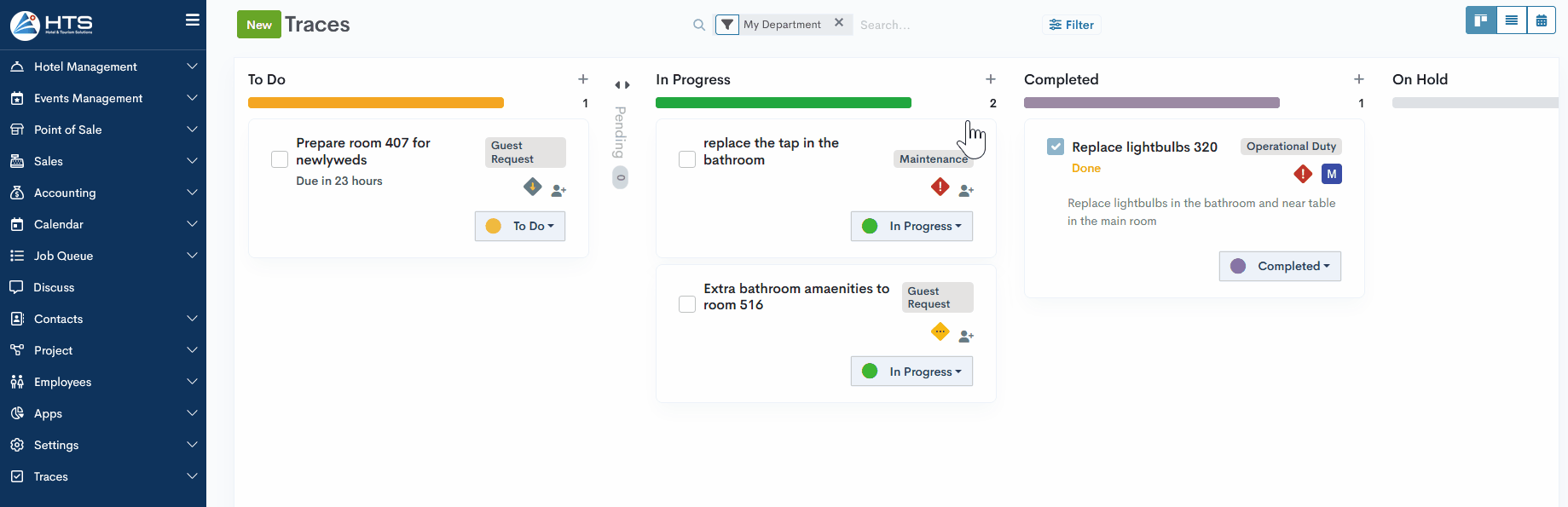Click the hamburger menu icon in sidebar header

pos(193,20)
